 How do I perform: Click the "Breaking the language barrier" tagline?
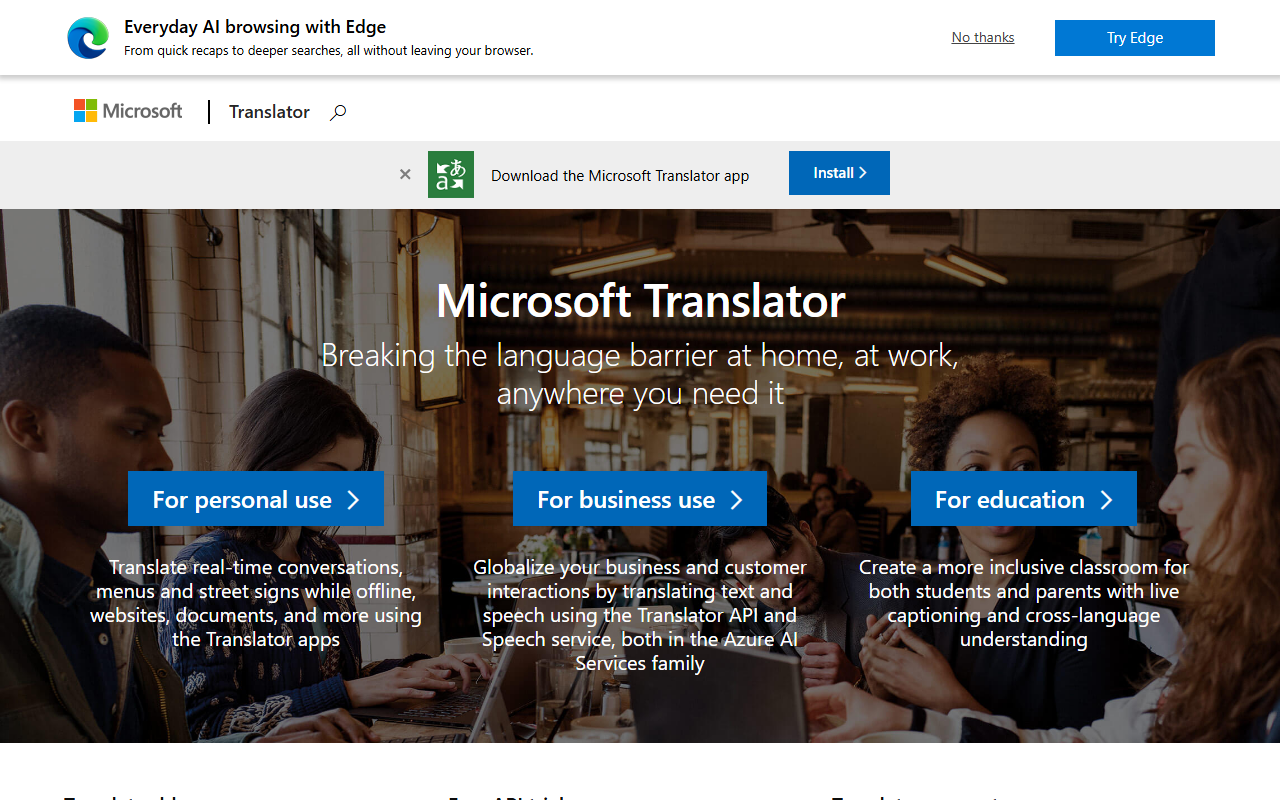coord(640,374)
